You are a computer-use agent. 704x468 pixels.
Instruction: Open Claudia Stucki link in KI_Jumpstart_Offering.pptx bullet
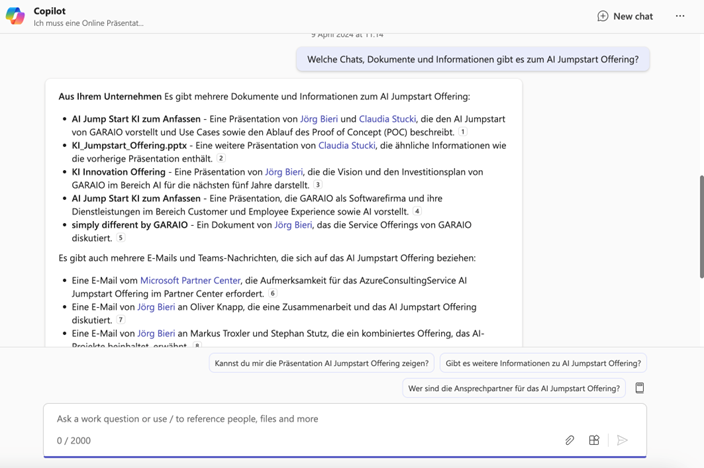click(x=347, y=146)
